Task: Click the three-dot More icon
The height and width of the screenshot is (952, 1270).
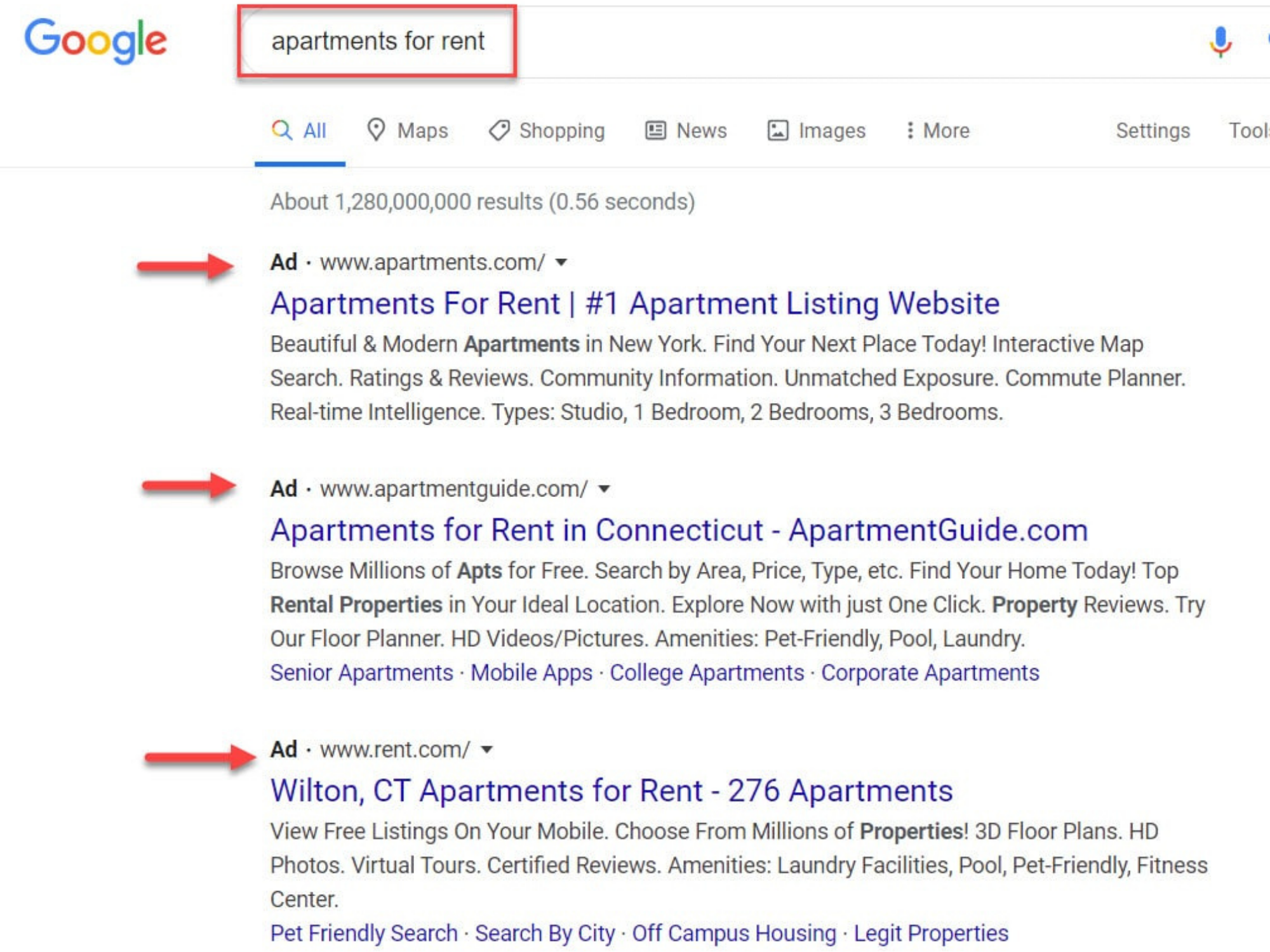Action: pos(910,130)
